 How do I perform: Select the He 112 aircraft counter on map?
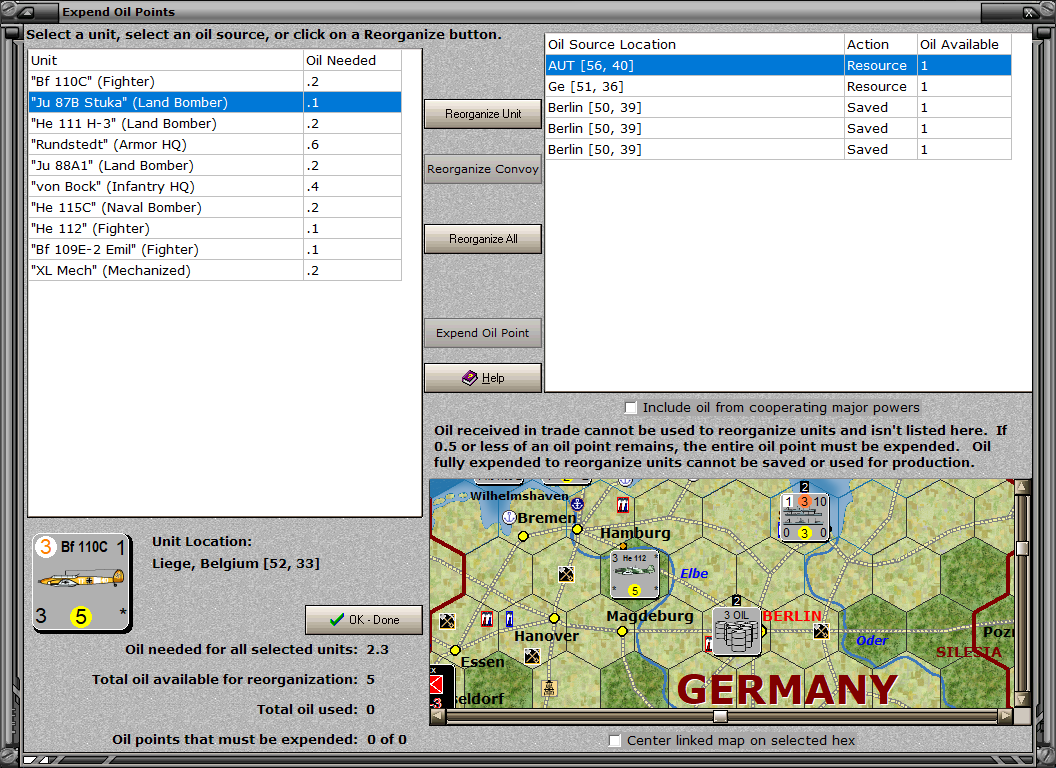click(x=634, y=575)
